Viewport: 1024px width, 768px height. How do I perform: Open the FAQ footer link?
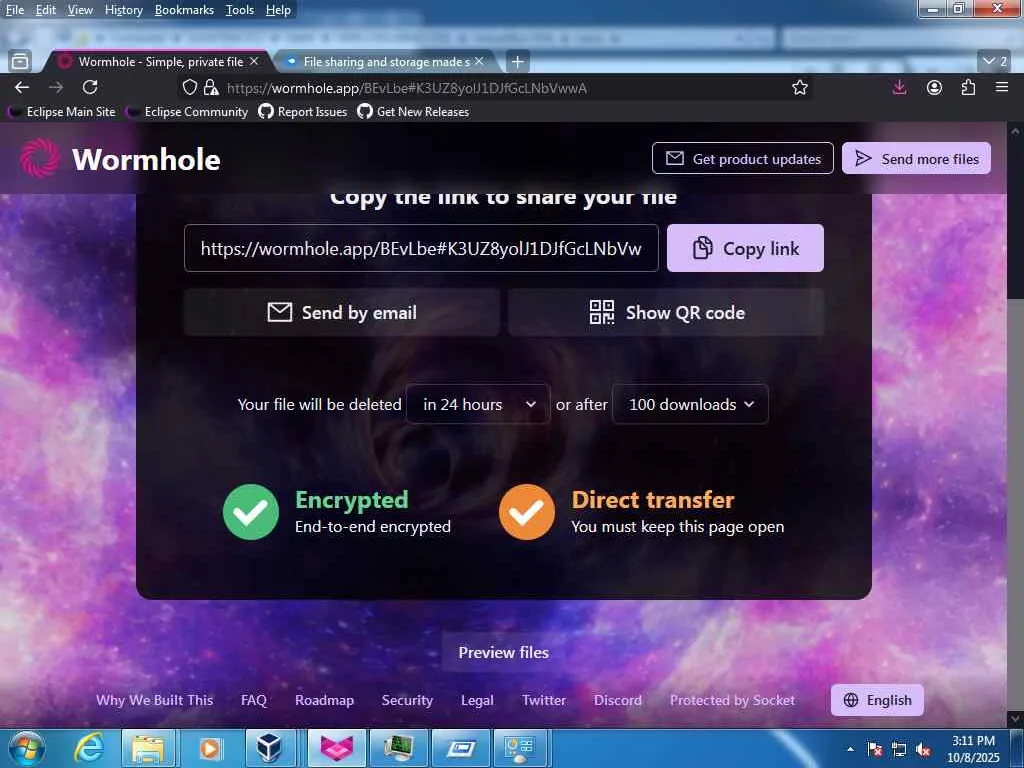(x=253, y=700)
